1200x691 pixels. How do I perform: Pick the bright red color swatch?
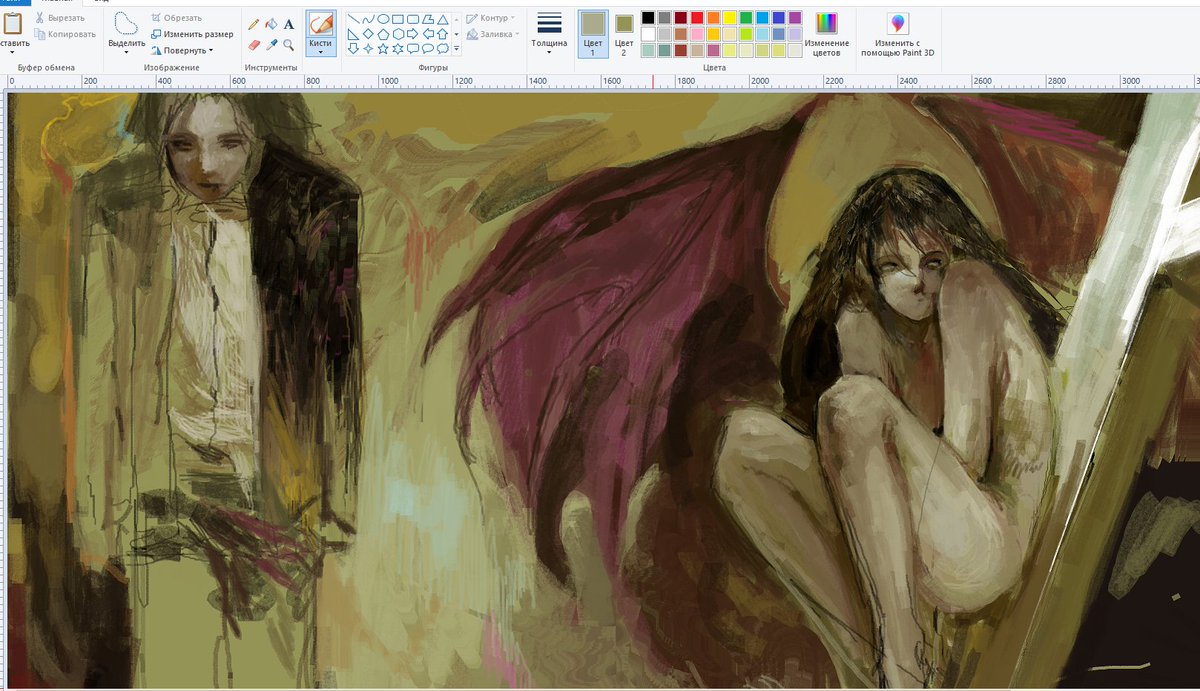coord(697,18)
